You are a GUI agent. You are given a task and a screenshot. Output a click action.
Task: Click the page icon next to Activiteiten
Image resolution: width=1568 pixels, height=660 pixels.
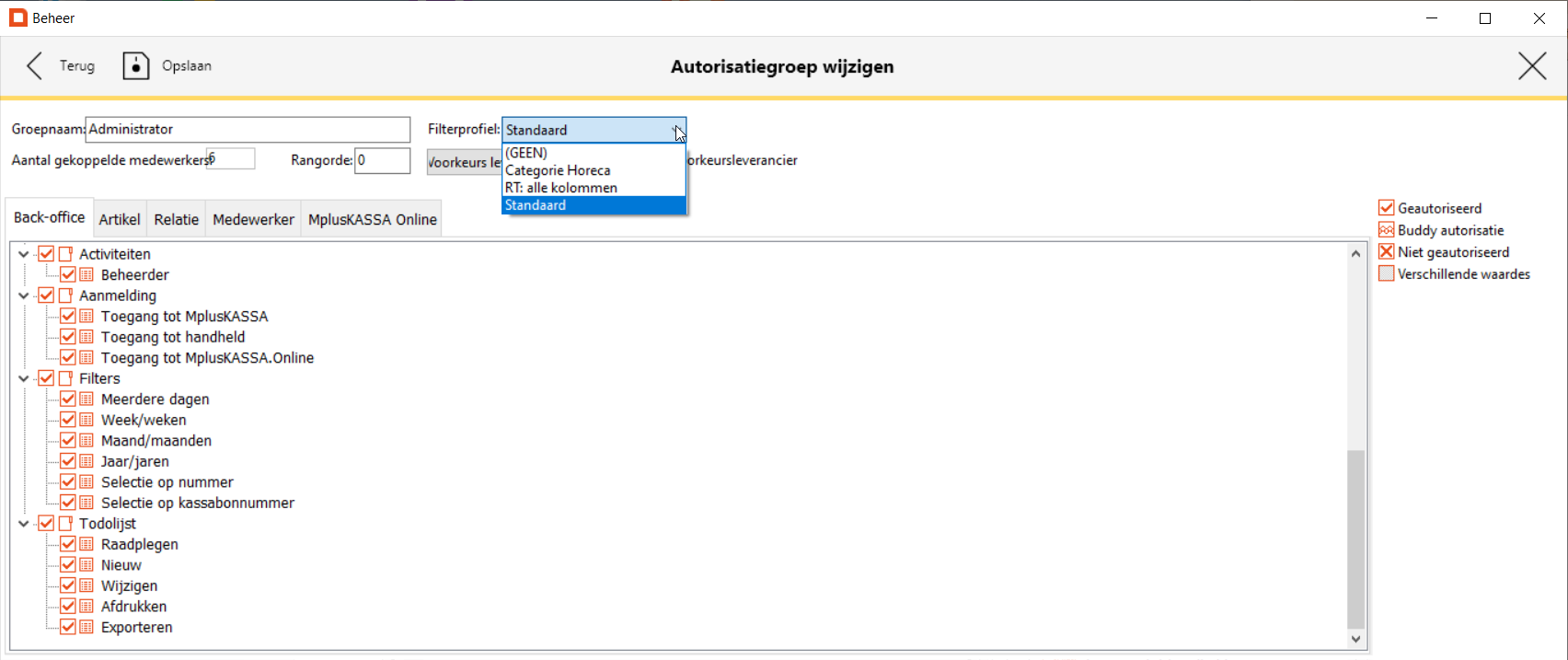point(66,254)
